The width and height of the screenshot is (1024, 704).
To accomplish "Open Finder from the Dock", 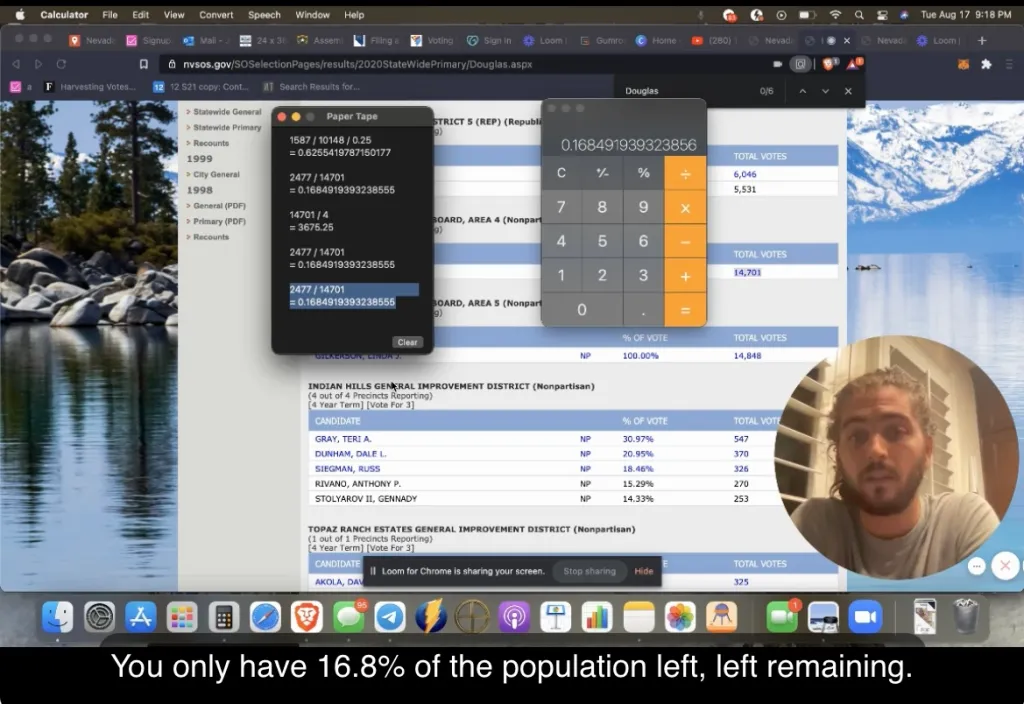I will (x=57, y=616).
